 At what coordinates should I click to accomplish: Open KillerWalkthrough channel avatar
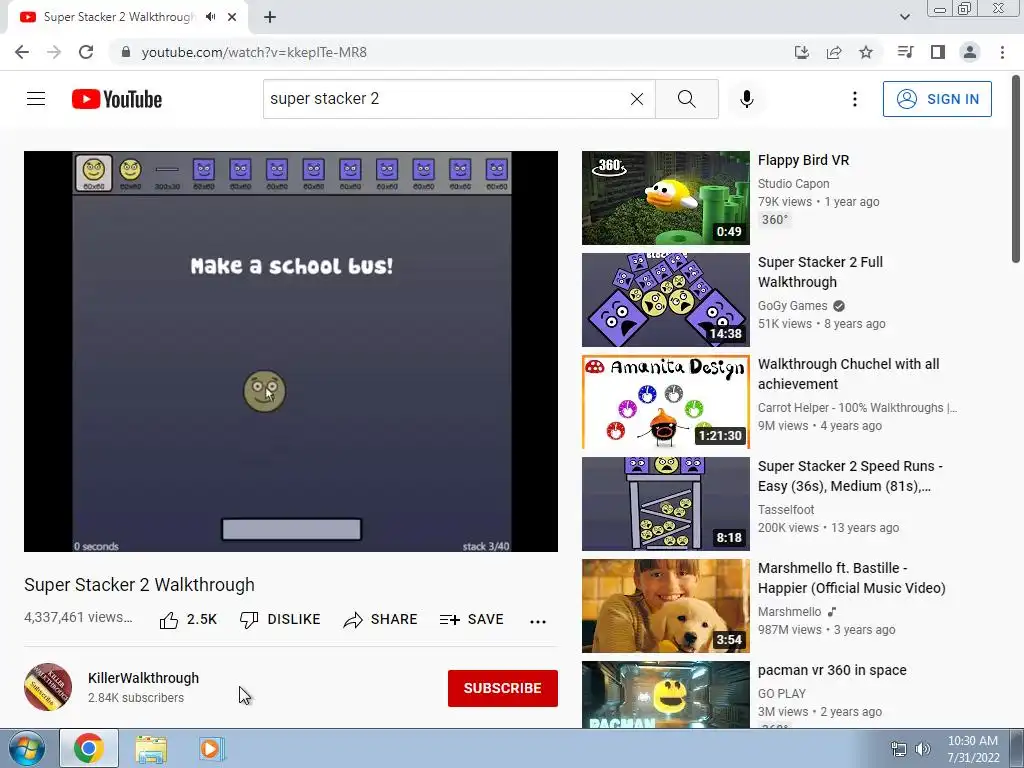click(x=48, y=687)
